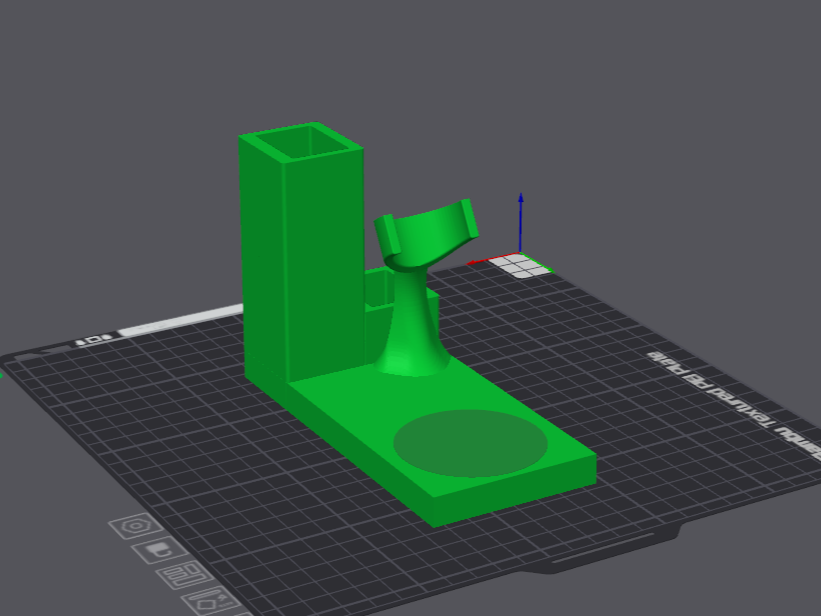The width and height of the screenshot is (821, 616).
Task: Open plate settings hexagon gear icon
Action: click(136, 525)
